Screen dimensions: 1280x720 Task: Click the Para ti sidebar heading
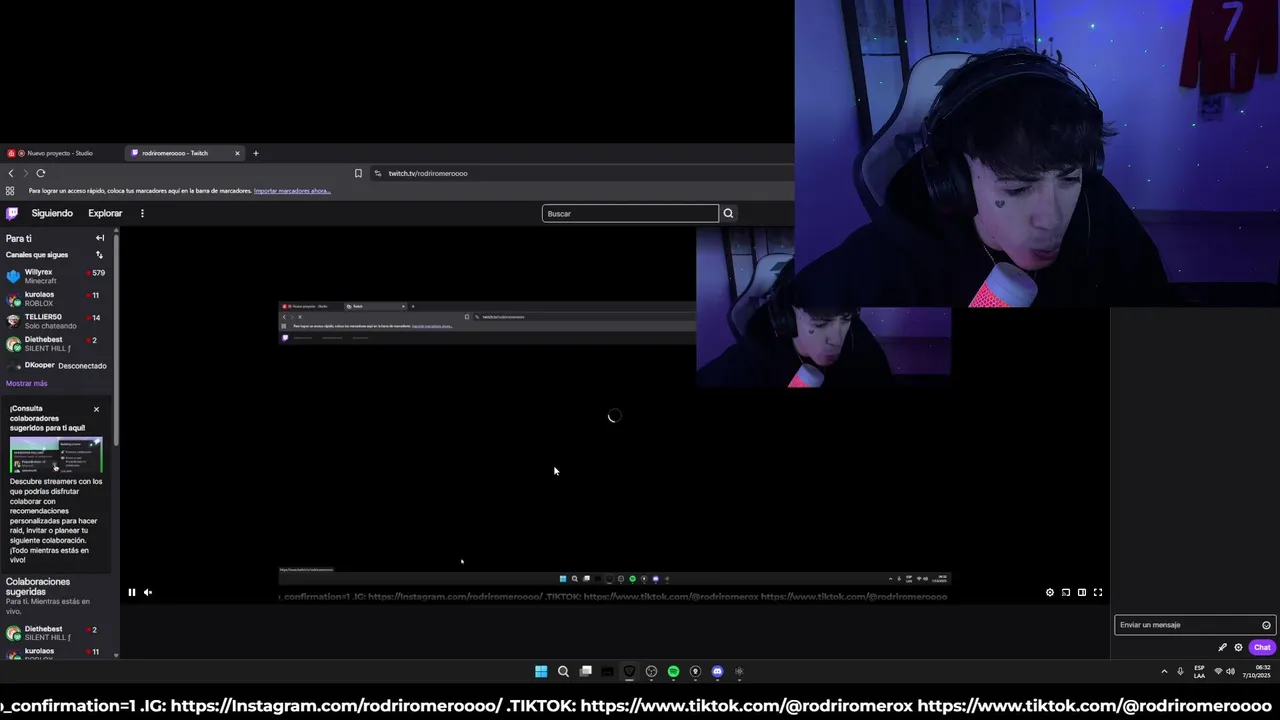coord(19,238)
